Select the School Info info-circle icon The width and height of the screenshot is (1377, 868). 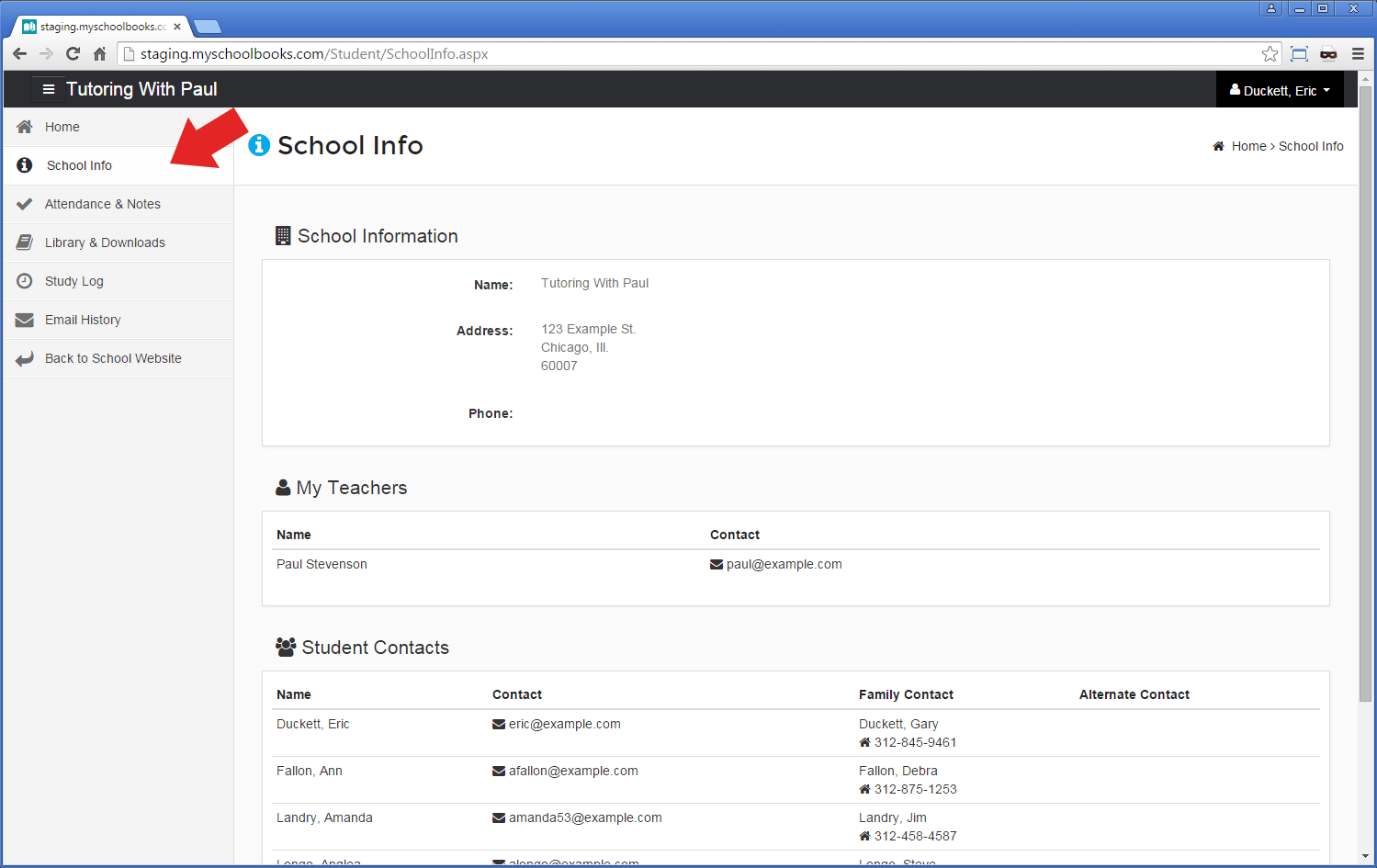[25, 165]
